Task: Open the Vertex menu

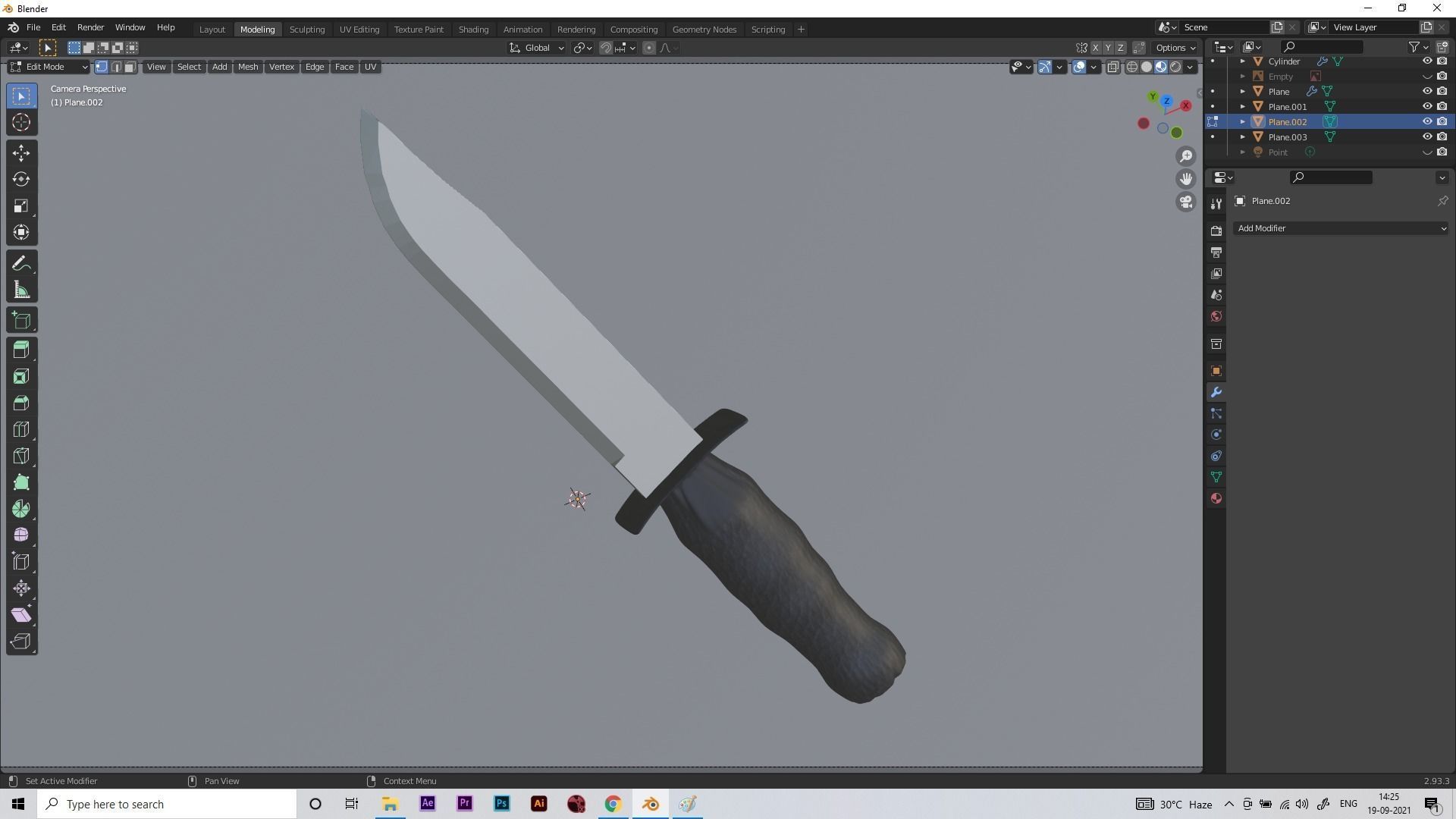Action: pyautogui.click(x=281, y=67)
